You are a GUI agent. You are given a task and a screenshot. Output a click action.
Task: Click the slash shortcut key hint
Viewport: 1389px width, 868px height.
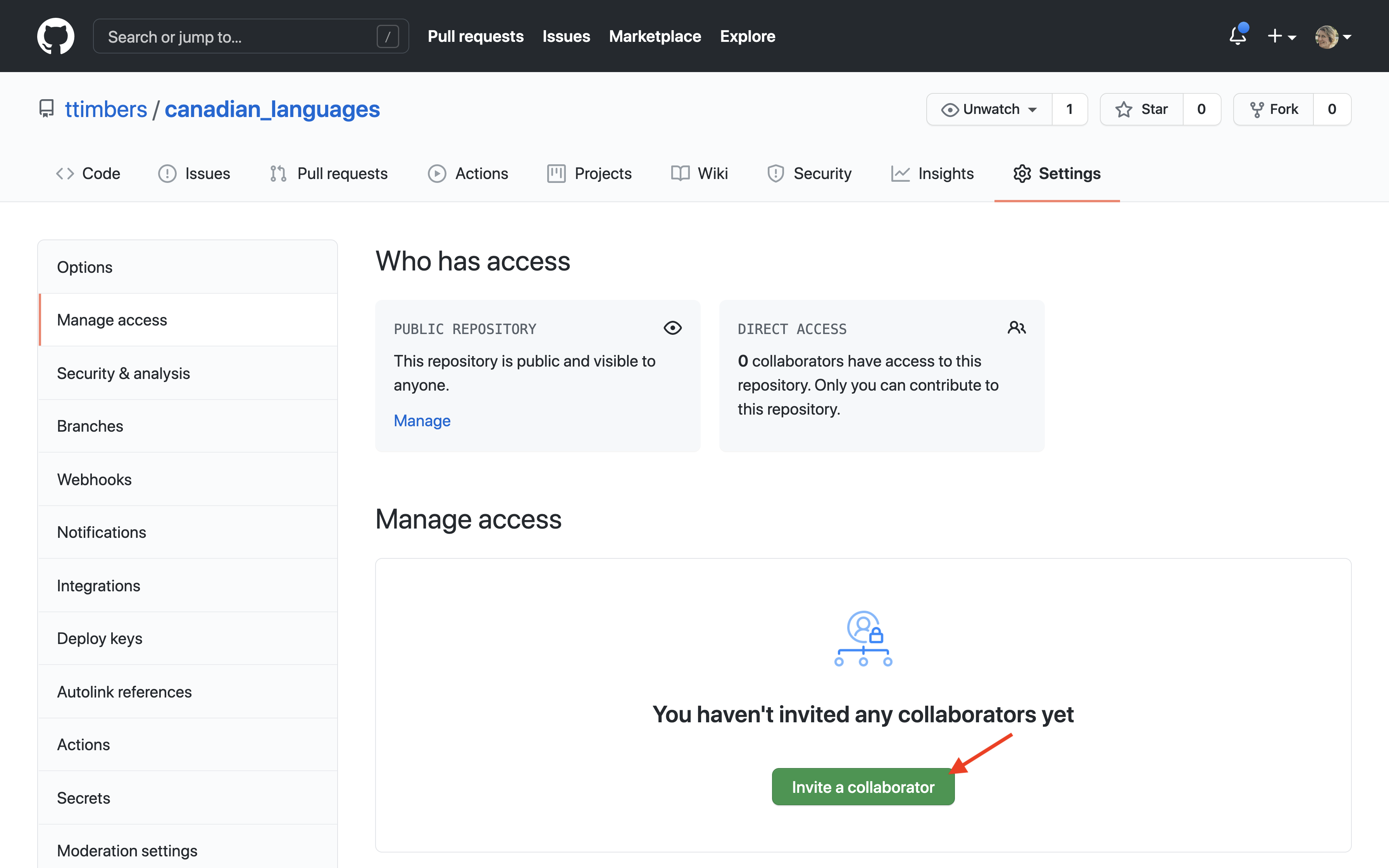pos(388,37)
